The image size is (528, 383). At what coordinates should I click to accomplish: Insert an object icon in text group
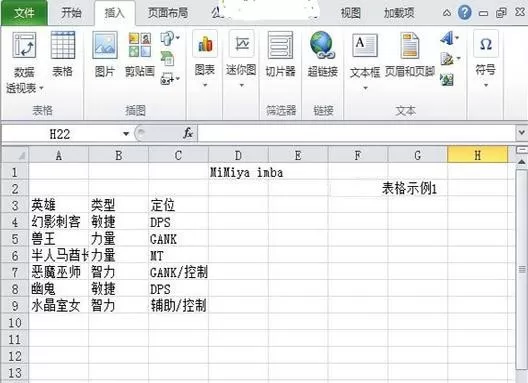(x=447, y=79)
